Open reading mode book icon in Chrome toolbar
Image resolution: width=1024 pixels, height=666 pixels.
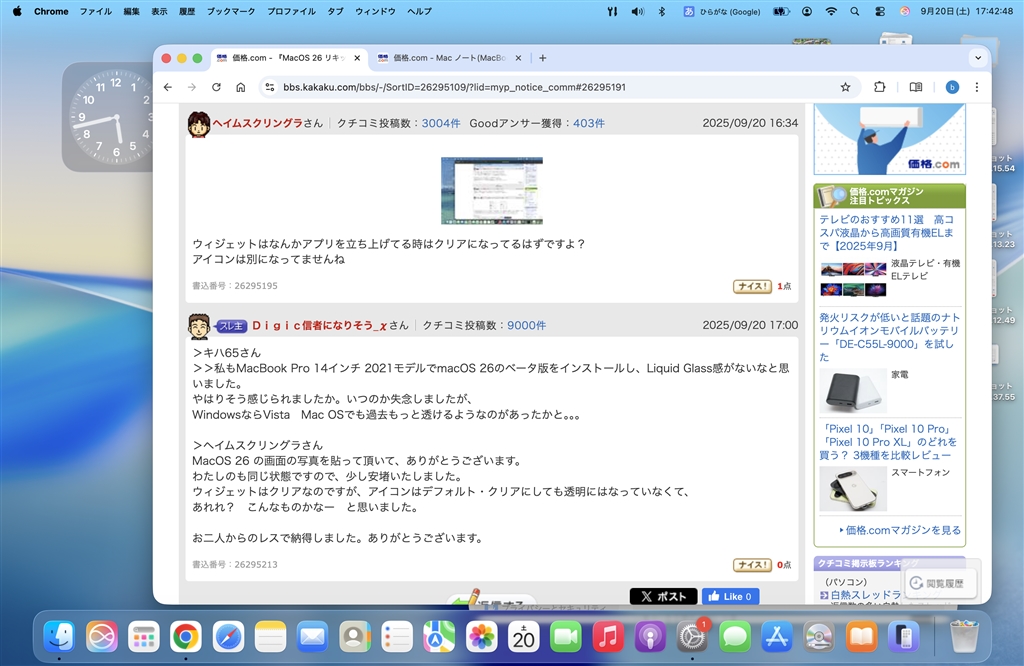coord(916,87)
